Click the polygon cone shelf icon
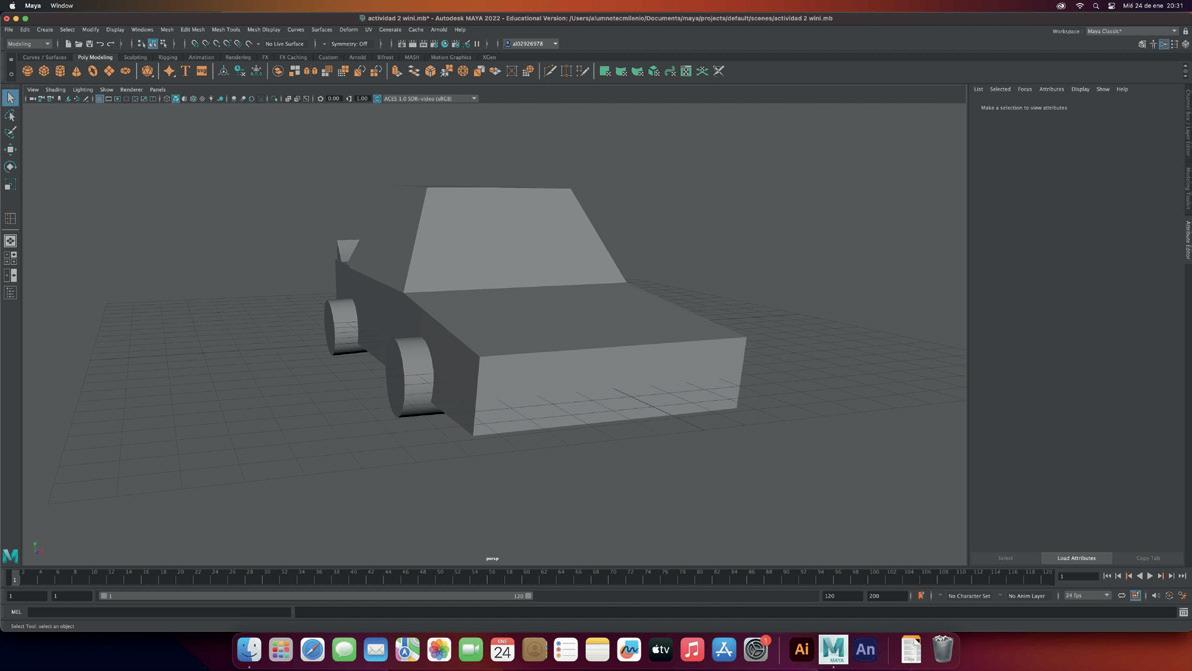Viewport: 1192px width, 671px height. point(76,71)
